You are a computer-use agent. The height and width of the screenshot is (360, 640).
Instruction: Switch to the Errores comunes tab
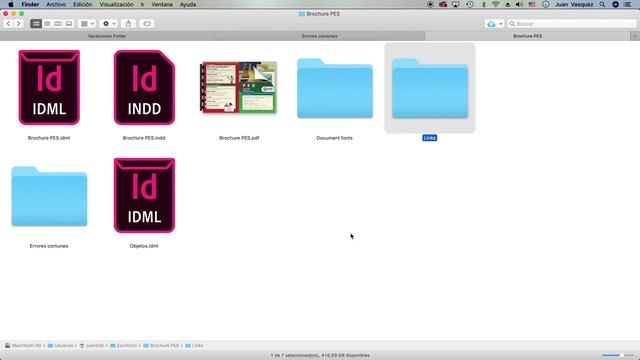coord(320,36)
